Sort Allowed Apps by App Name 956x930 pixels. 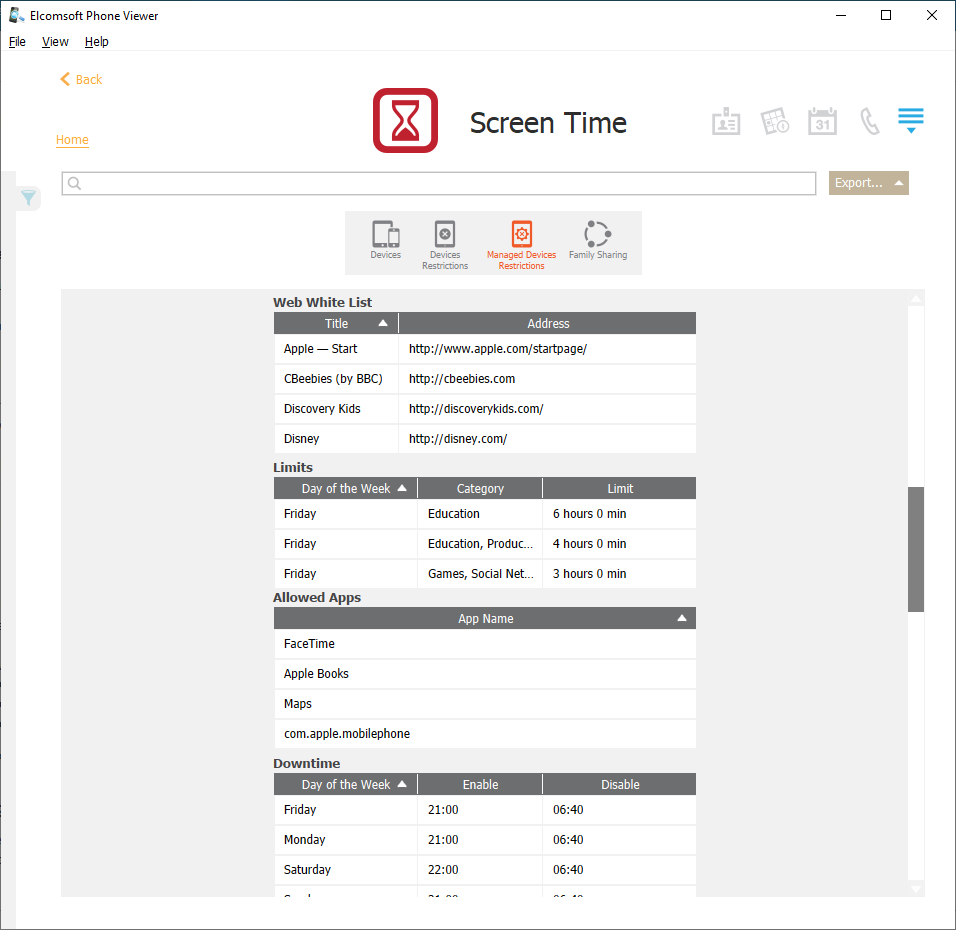coord(485,619)
